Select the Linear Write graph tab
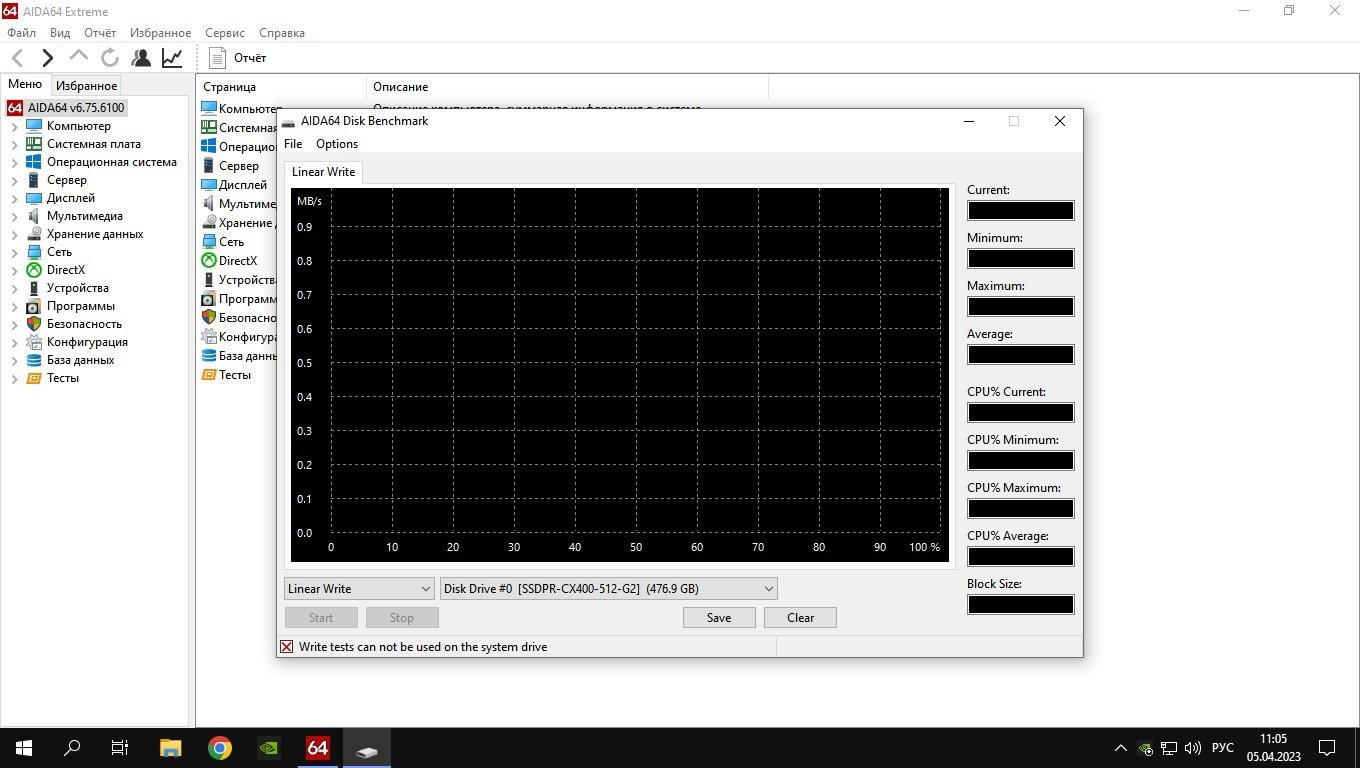The height and width of the screenshot is (768, 1360). 323,172
